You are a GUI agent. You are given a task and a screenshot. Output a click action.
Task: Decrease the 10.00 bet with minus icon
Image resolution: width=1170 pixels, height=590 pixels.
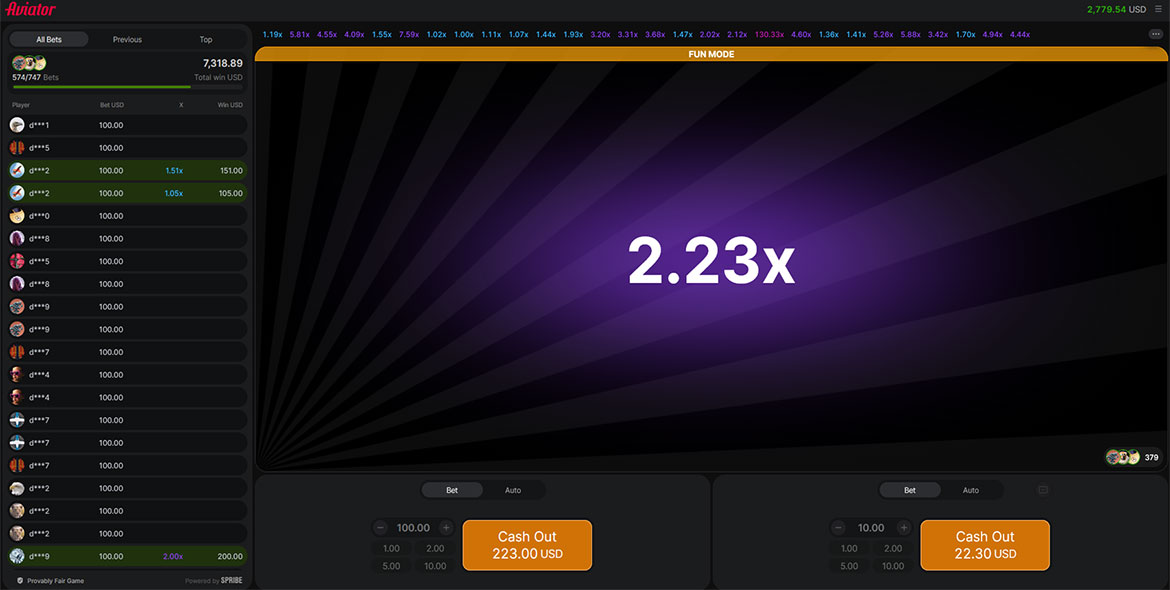839,528
